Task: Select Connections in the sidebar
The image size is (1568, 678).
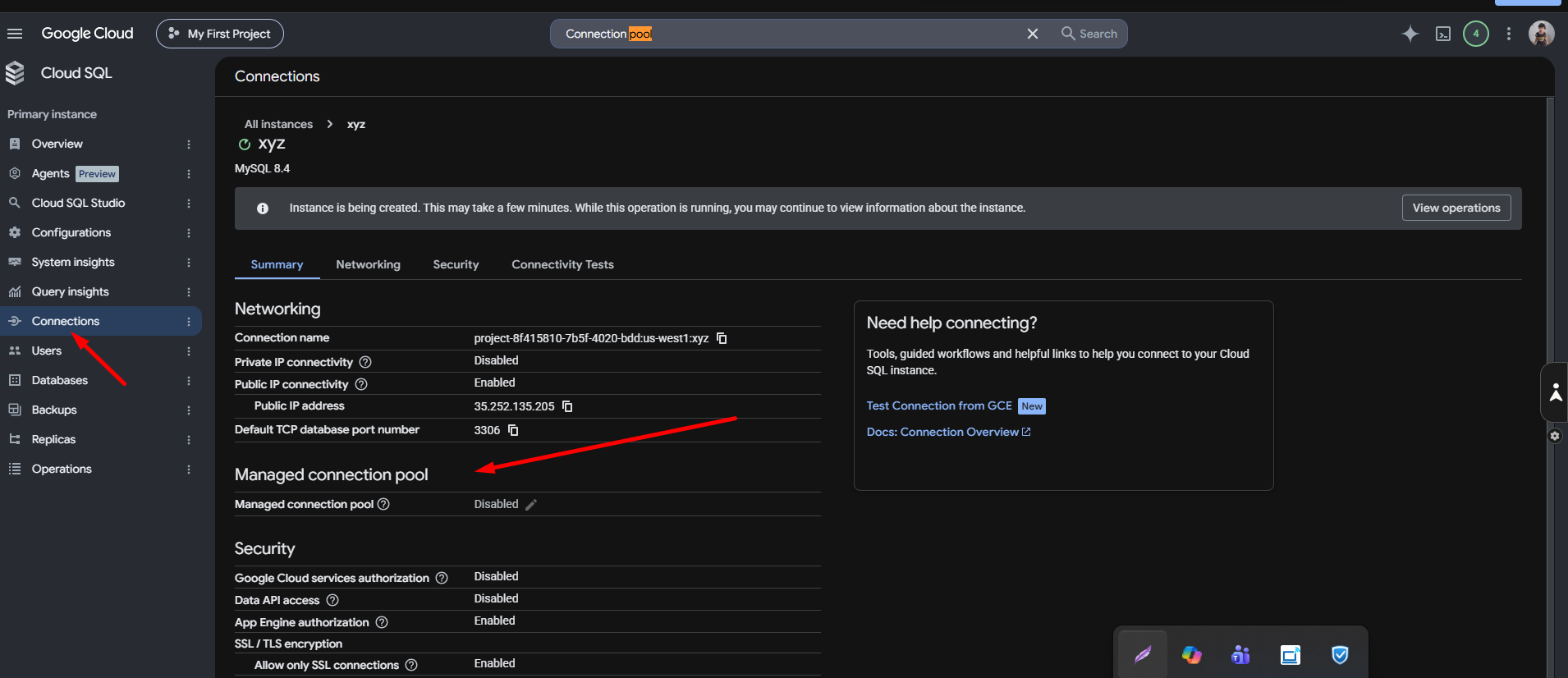Action: pyautogui.click(x=100, y=321)
